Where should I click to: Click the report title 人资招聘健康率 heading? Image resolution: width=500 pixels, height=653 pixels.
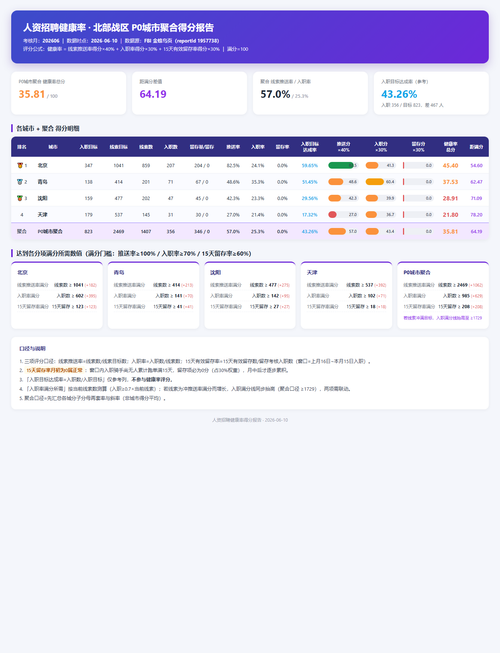[118, 27]
